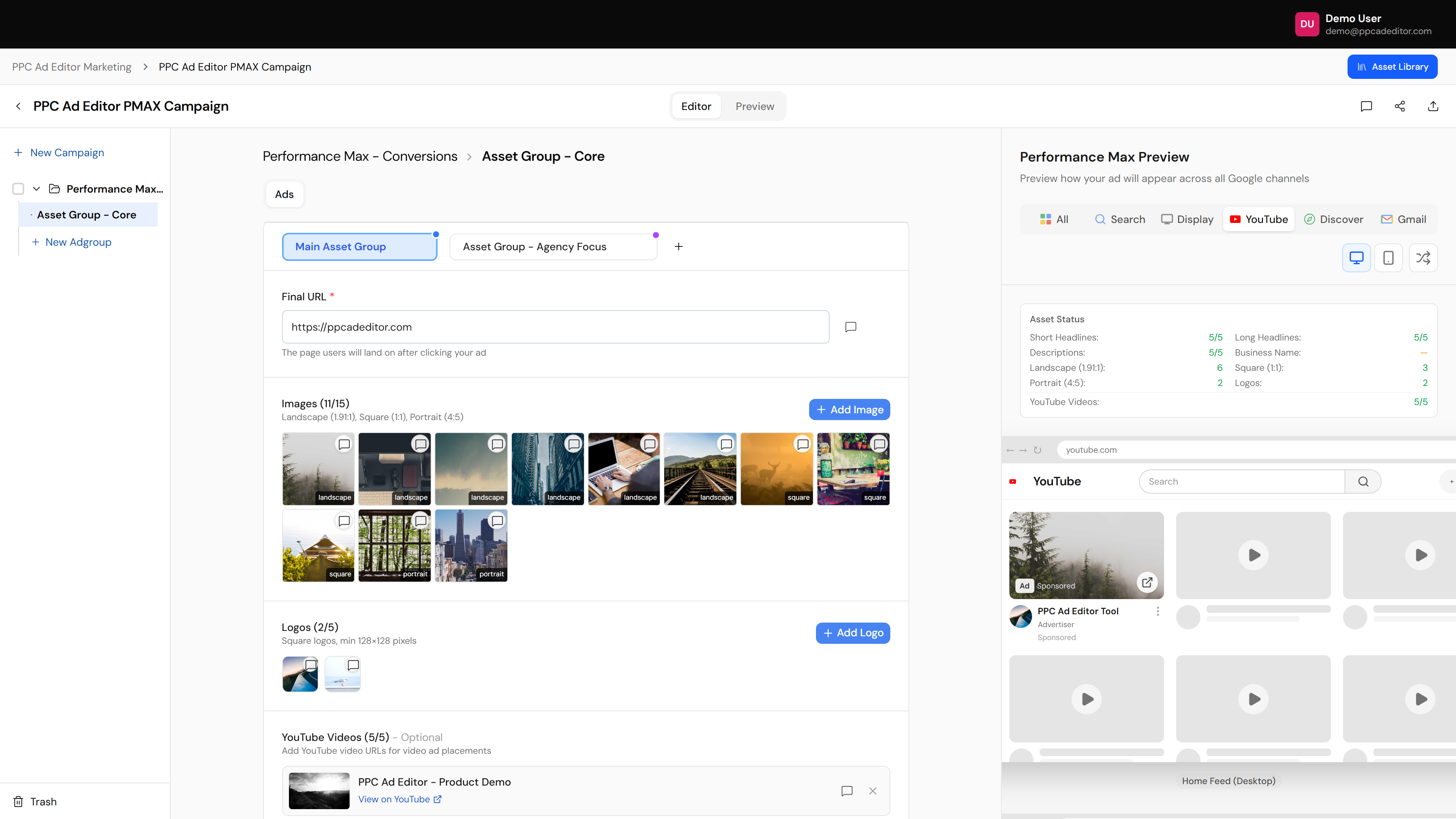Click the PPC Ad Editor Tool ad title
This screenshot has width=1456, height=819.
point(1078,611)
